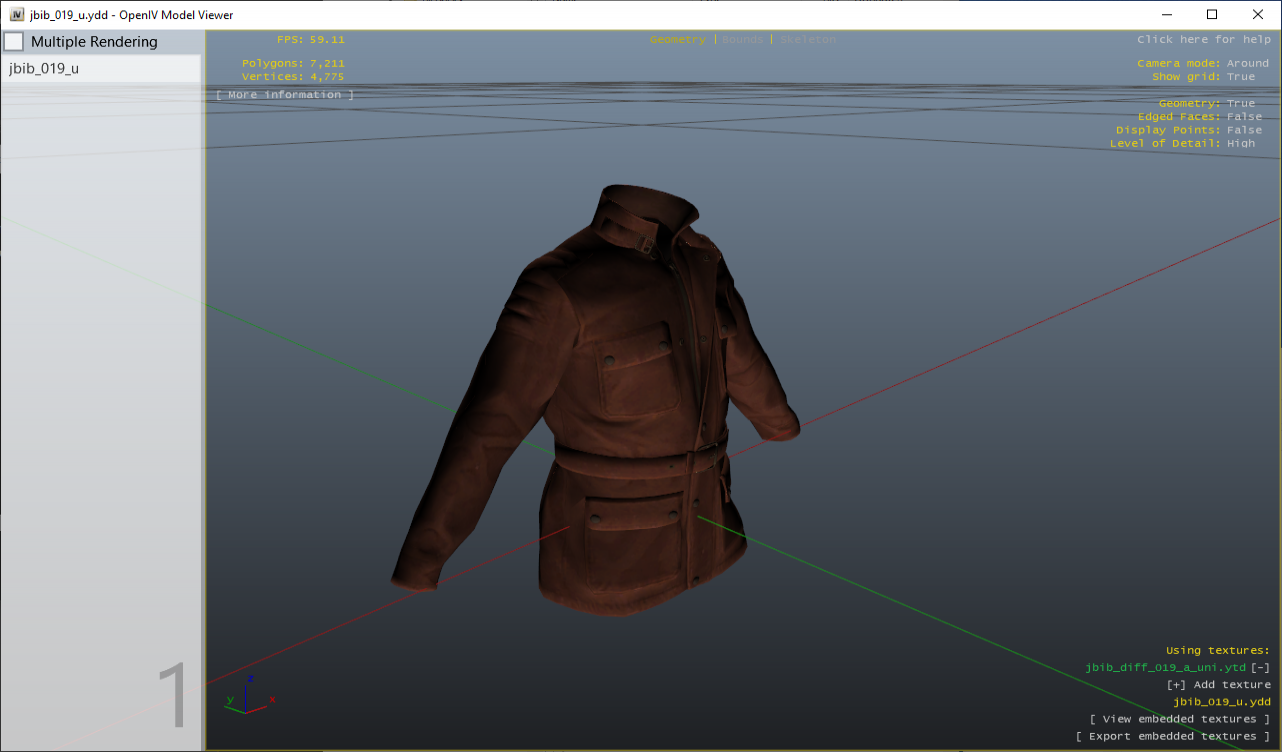Remove texture jbib_diff_019_a_uni.ytd with the [-] control
The height and width of the screenshot is (752, 1282).
pos(1259,667)
